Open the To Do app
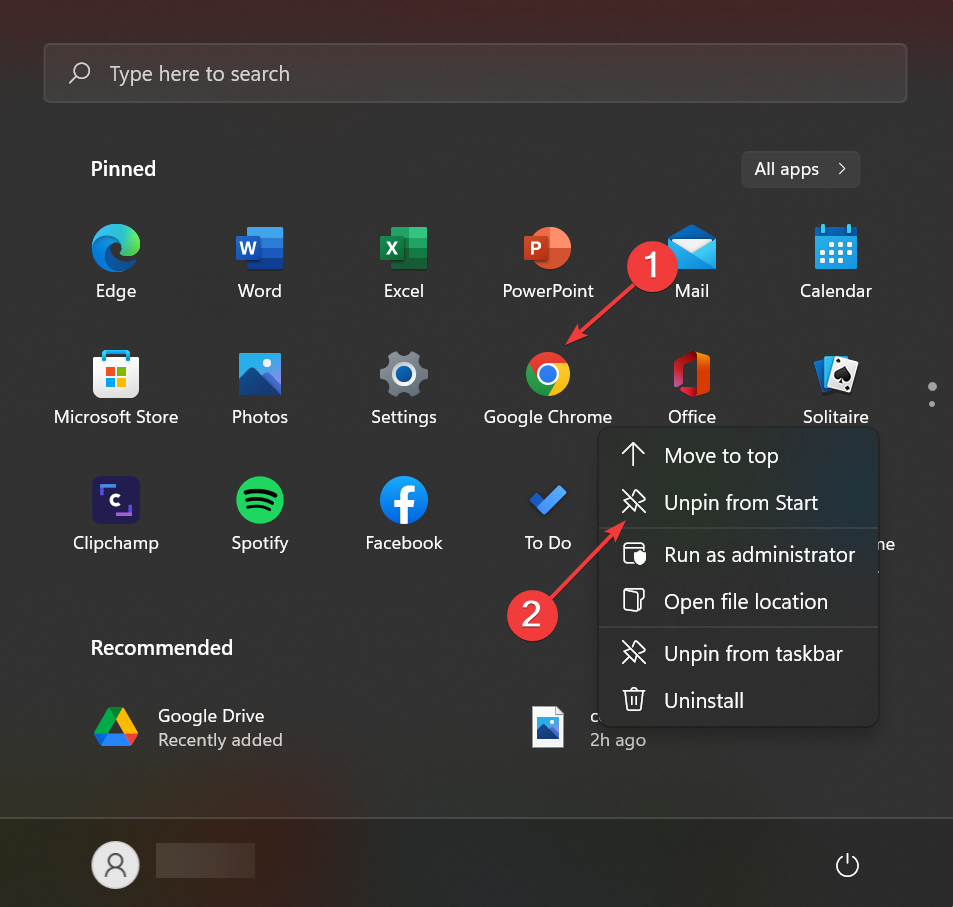This screenshot has width=953, height=907. coord(548,500)
